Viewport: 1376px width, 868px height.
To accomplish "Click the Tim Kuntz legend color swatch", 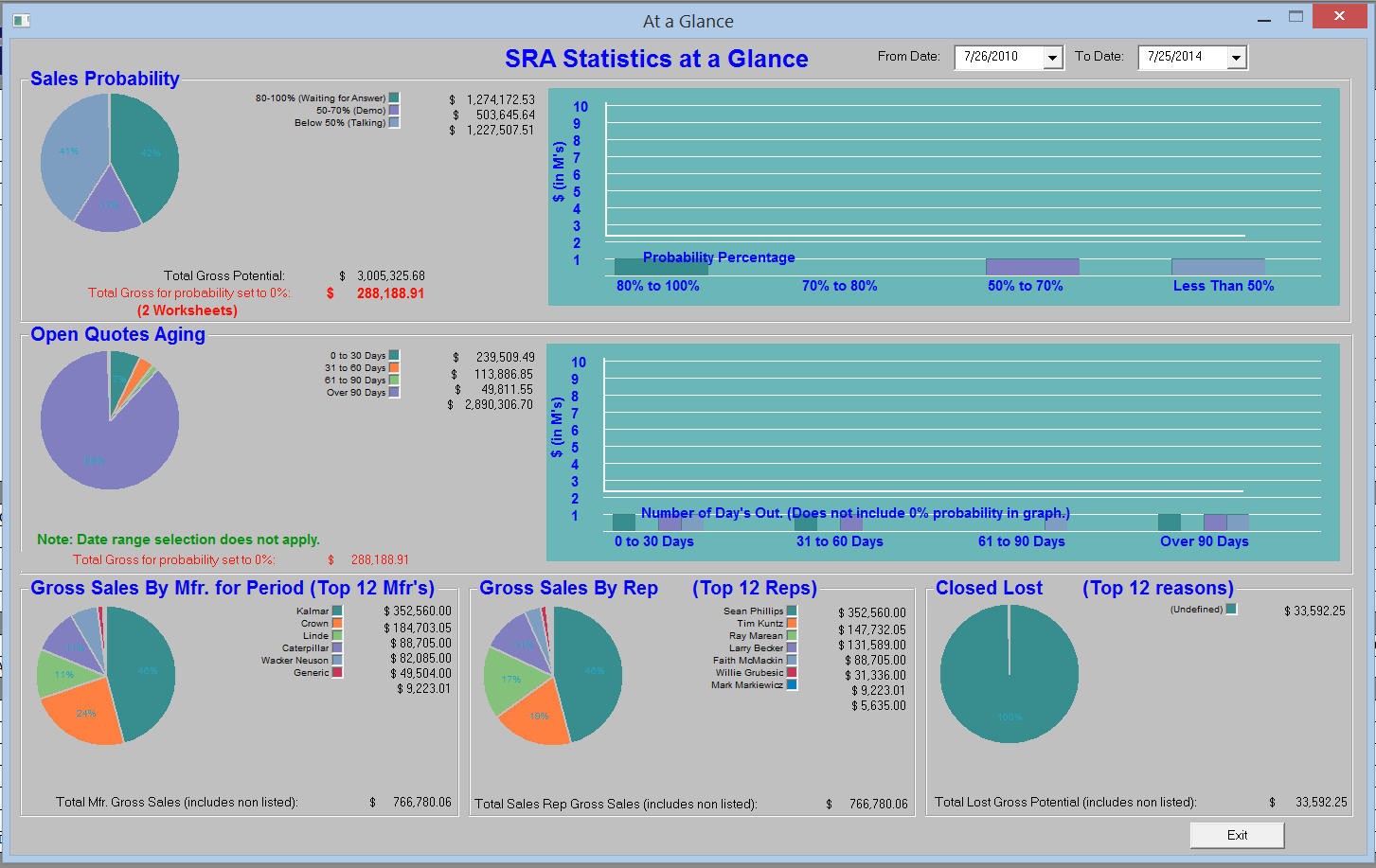I will pyautogui.click(x=792, y=624).
